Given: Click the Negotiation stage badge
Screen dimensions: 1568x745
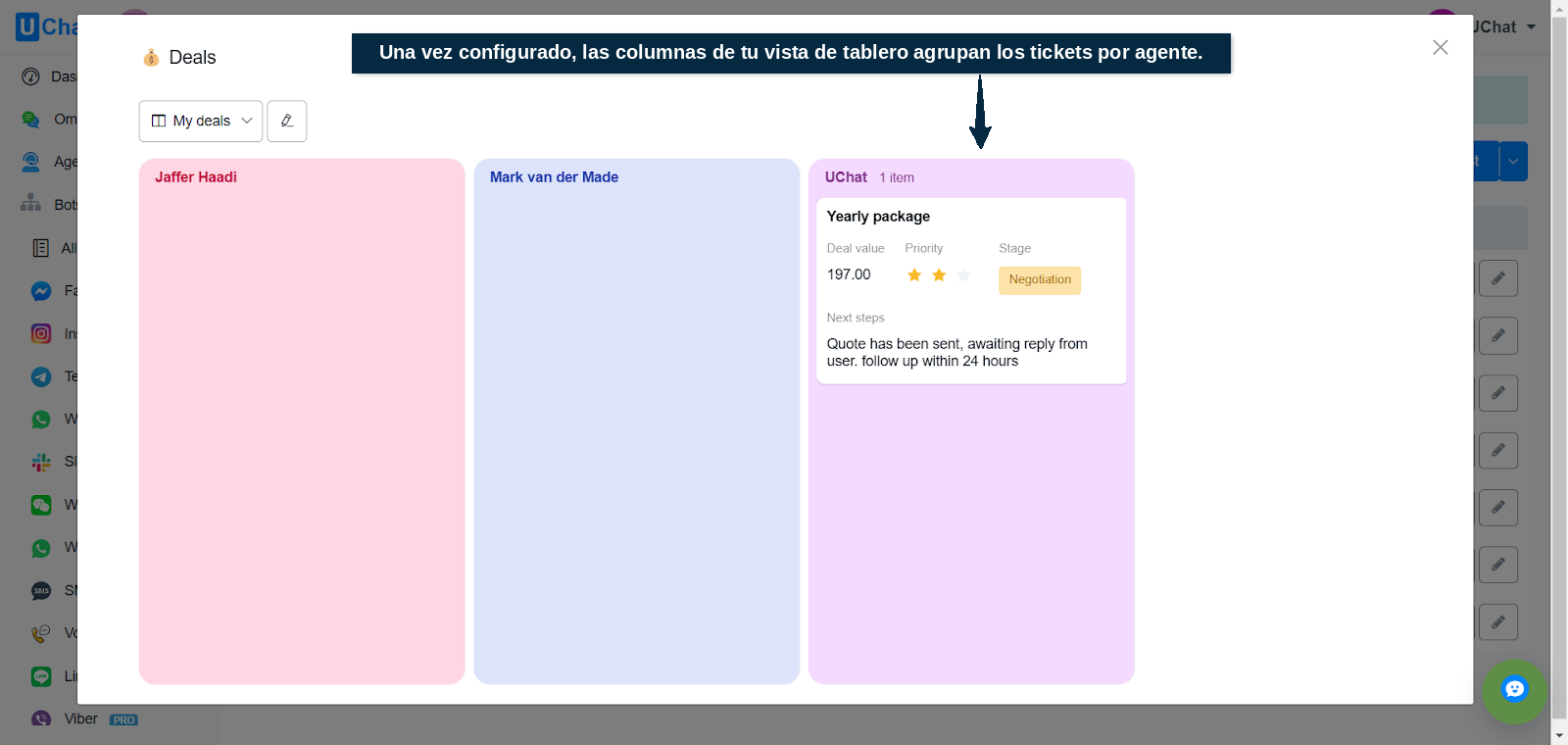Looking at the screenshot, I should point(1040,279).
